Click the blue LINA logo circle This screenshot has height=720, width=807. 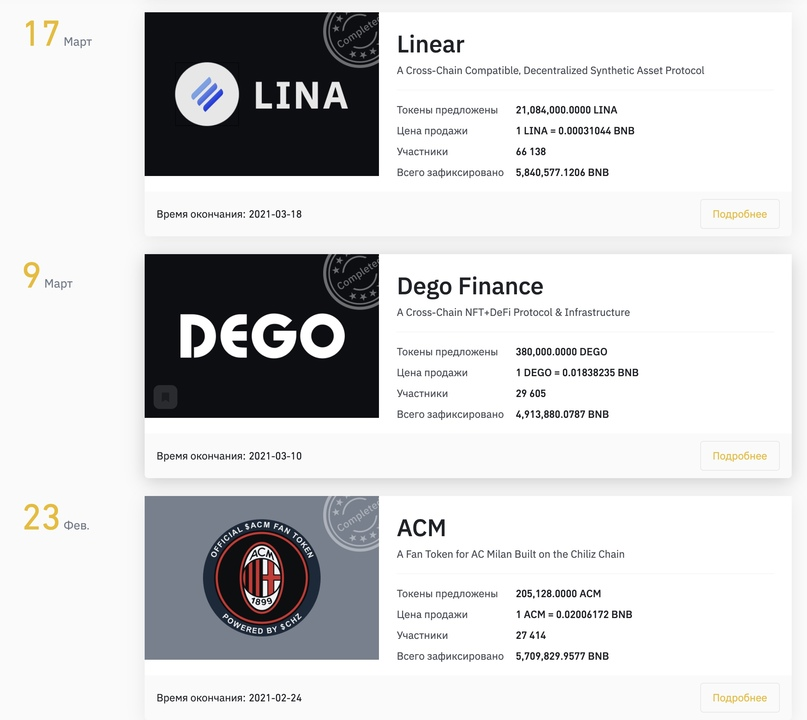pos(207,94)
